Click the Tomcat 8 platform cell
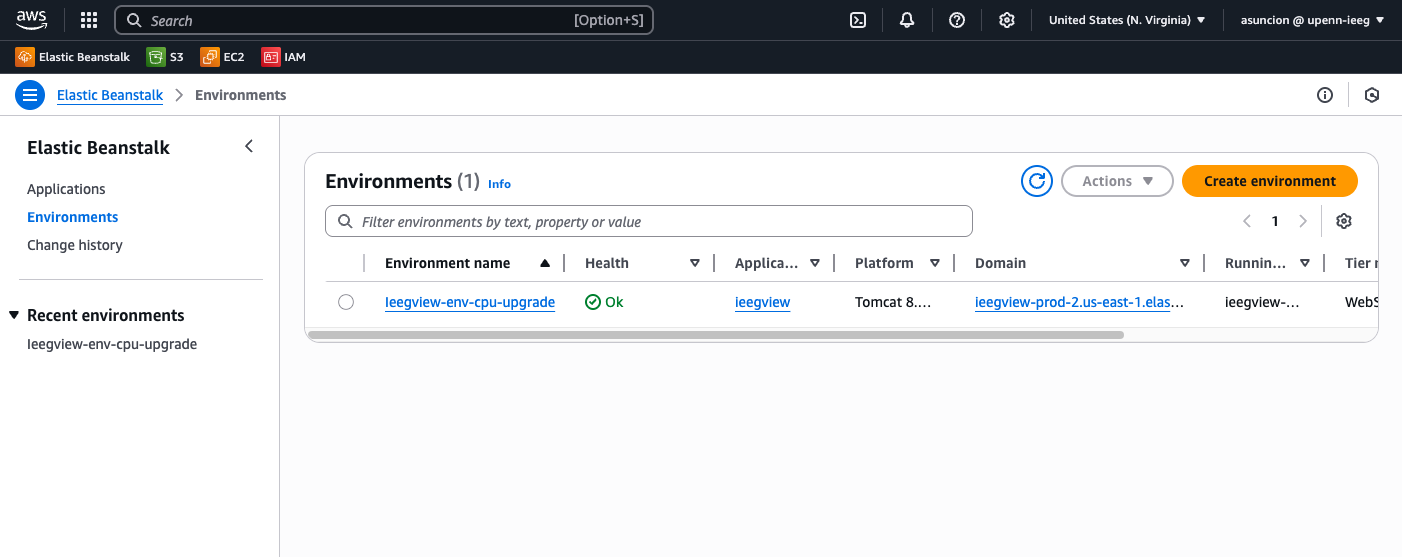This screenshot has width=1402, height=557. click(x=893, y=302)
